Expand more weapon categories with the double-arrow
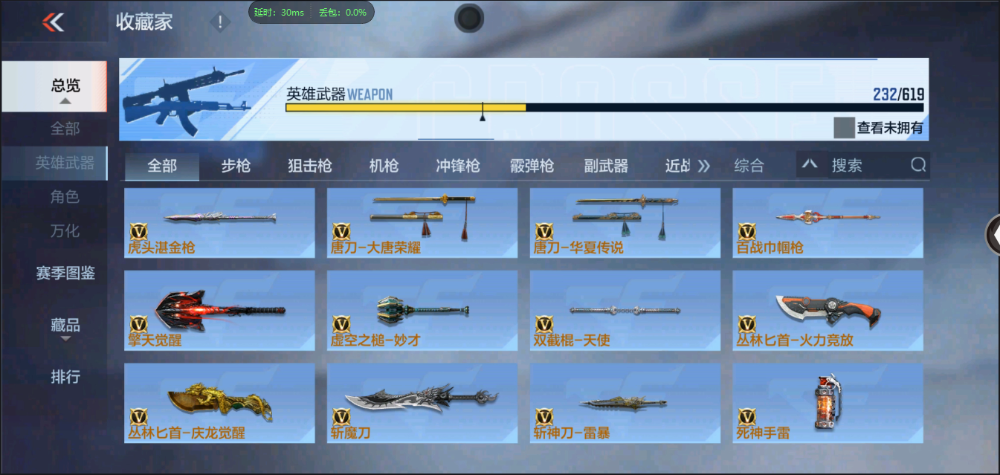Screen dimensions: 1000x475 pyautogui.click(x=703, y=166)
